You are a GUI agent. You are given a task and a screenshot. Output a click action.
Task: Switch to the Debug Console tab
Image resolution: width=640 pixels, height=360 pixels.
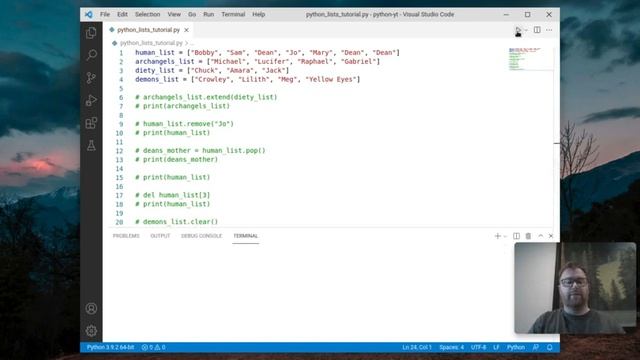coord(202,236)
